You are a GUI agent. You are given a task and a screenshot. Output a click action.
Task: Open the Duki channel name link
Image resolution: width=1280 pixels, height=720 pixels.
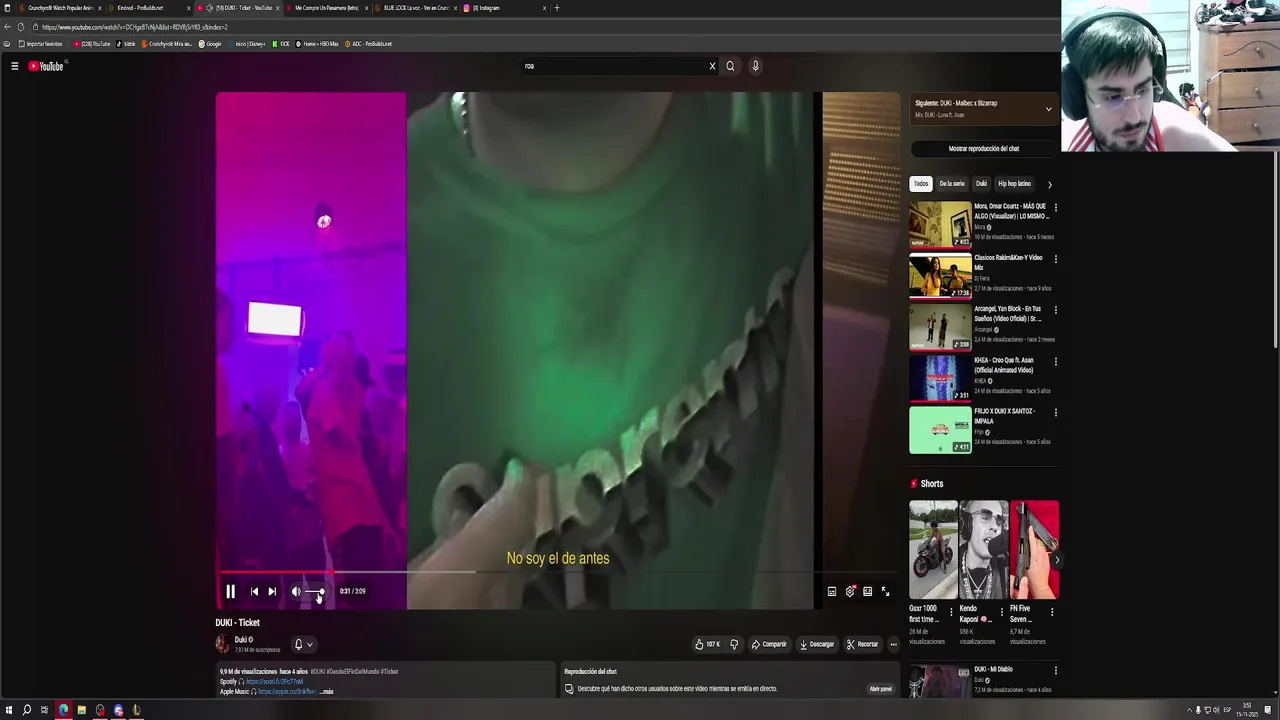[243, 640]
